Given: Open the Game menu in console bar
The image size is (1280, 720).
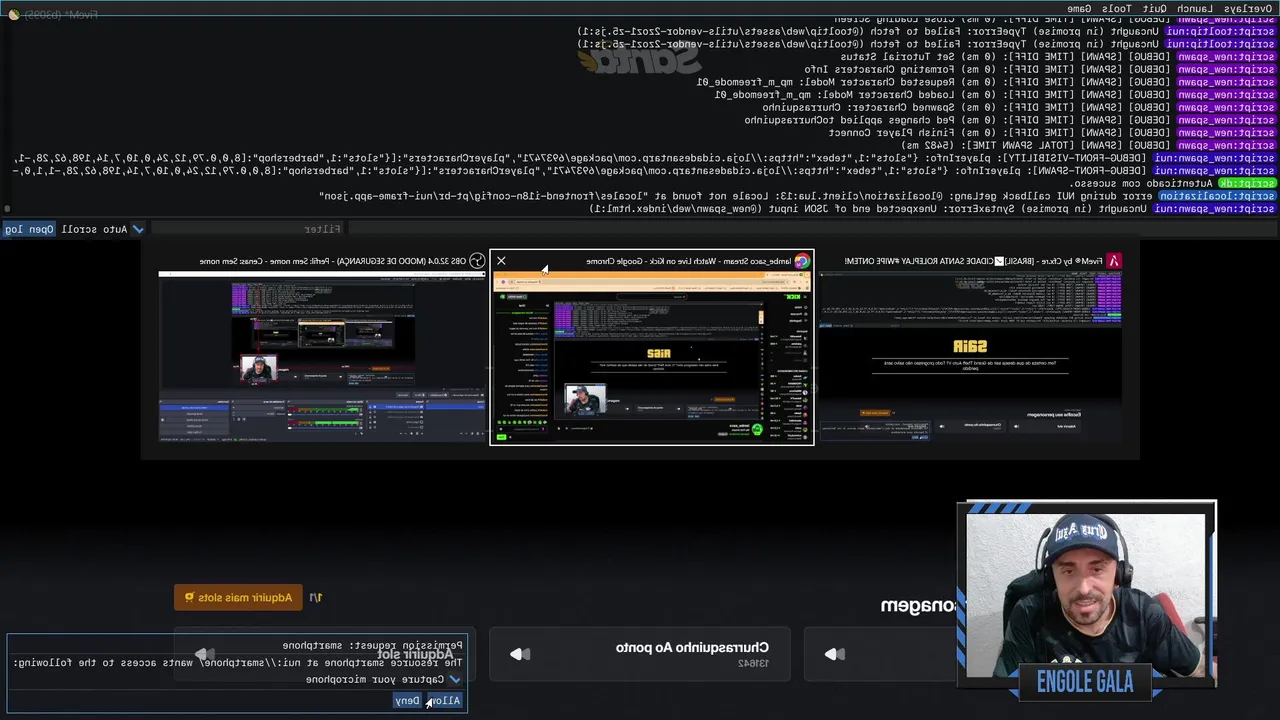Looking at the screenshot, I should coord(1080,8).
